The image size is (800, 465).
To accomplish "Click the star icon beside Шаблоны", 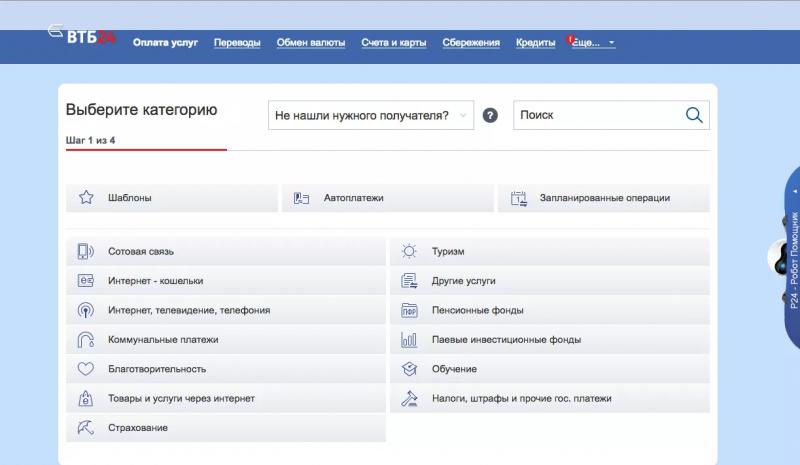I will pos(86,198).
